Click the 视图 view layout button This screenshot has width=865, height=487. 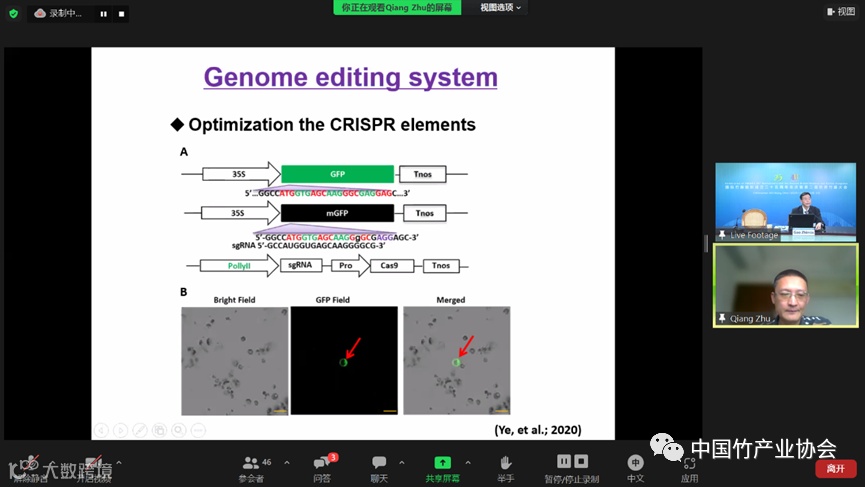(x=841, y=11)
